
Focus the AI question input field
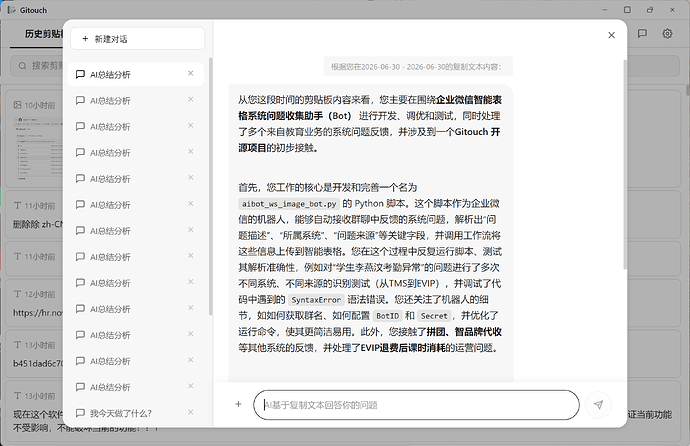416,405
